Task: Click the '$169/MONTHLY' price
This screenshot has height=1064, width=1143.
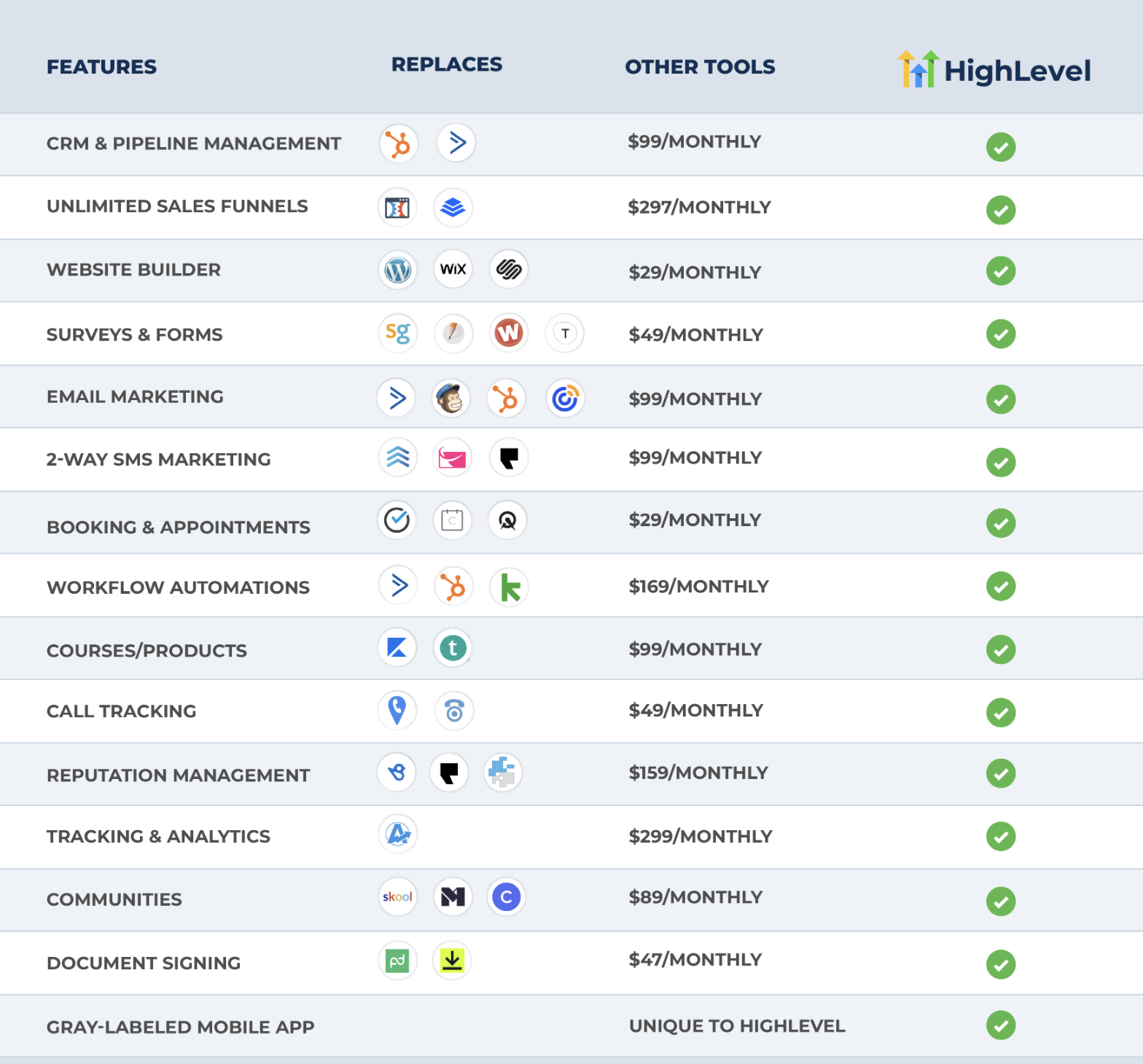Action: pyautogui.click(x=698, y=587)
